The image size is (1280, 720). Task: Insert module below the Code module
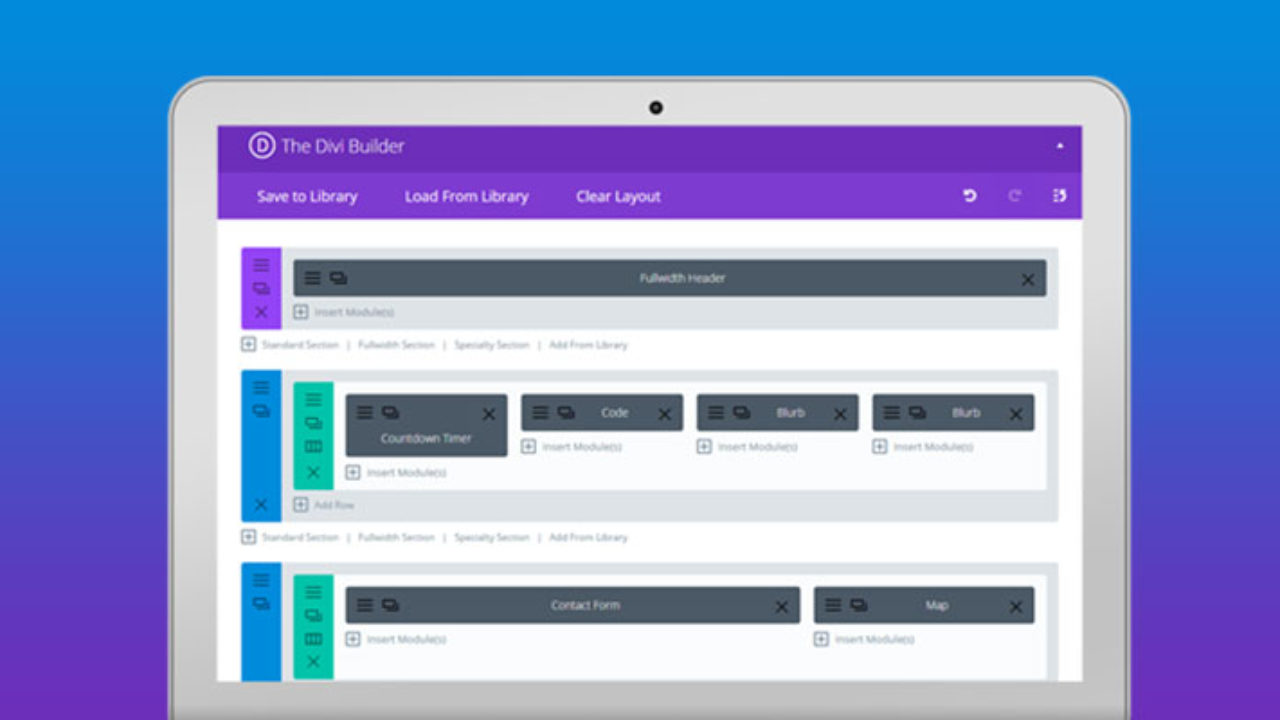[x=571, y=446]
